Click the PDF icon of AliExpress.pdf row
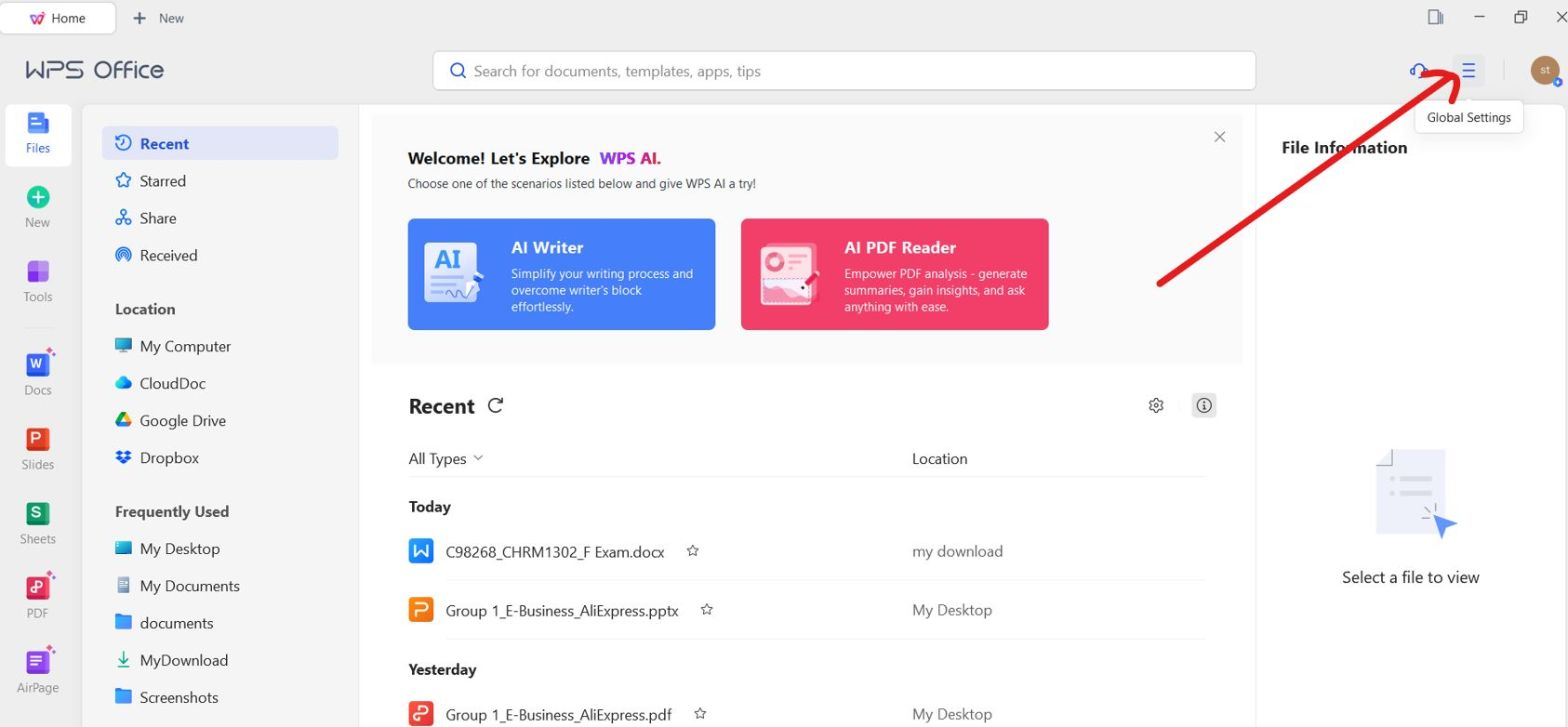The width and height of the screenshot is (1568, 727). (x=421, y=714)
